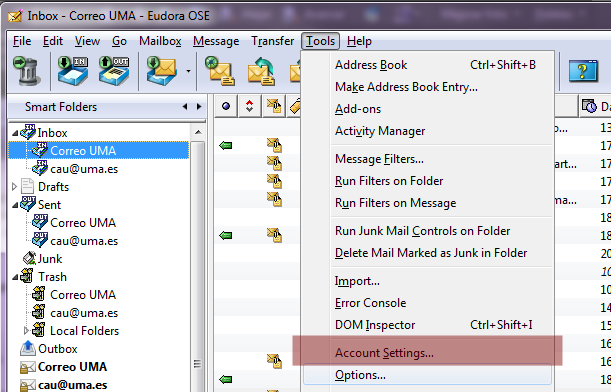Expand the Drafts tree node
This screenshot has height=392, width=611.
[x=14, y=187]
